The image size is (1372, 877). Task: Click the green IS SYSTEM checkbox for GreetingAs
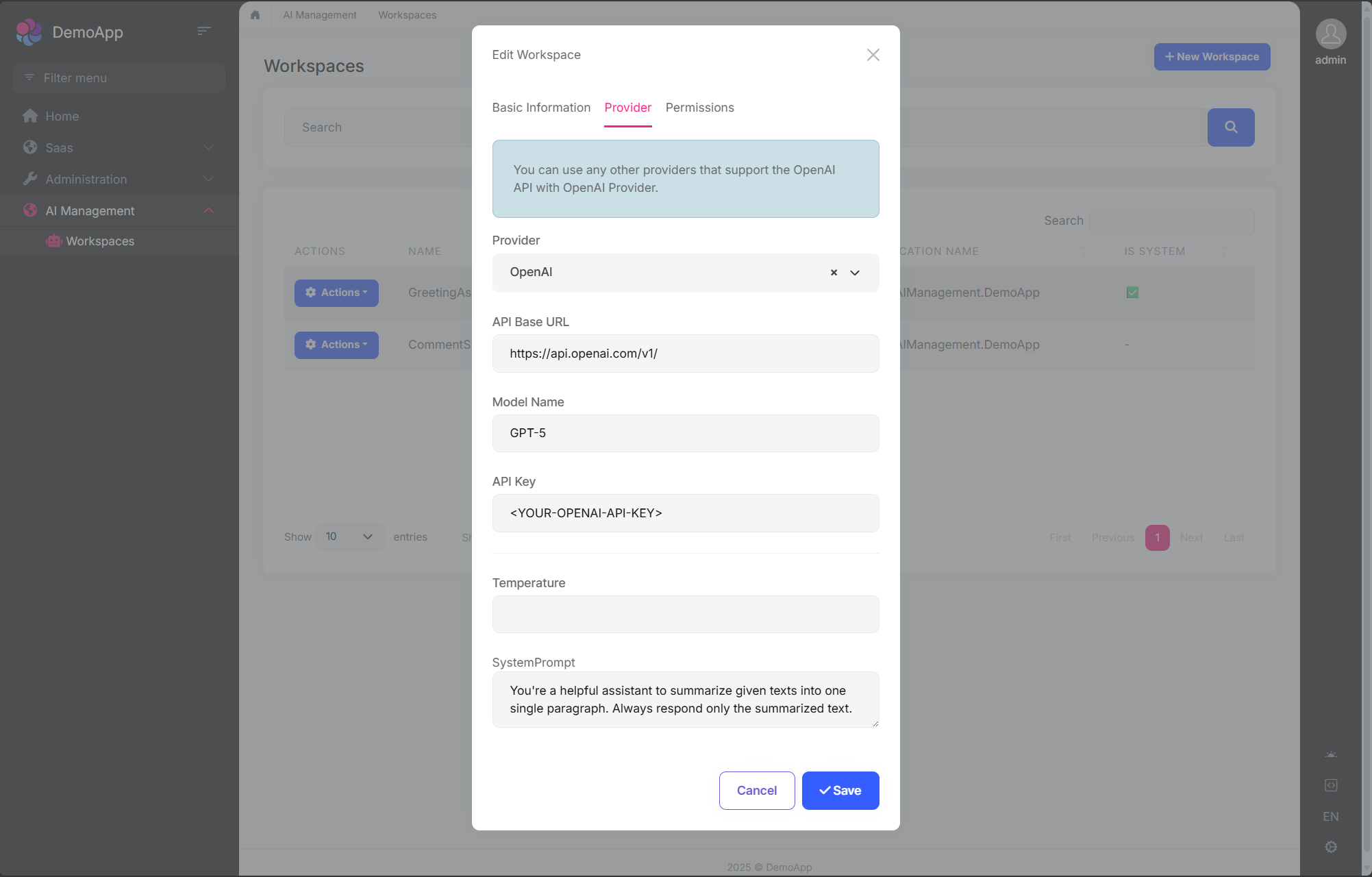1132,292
